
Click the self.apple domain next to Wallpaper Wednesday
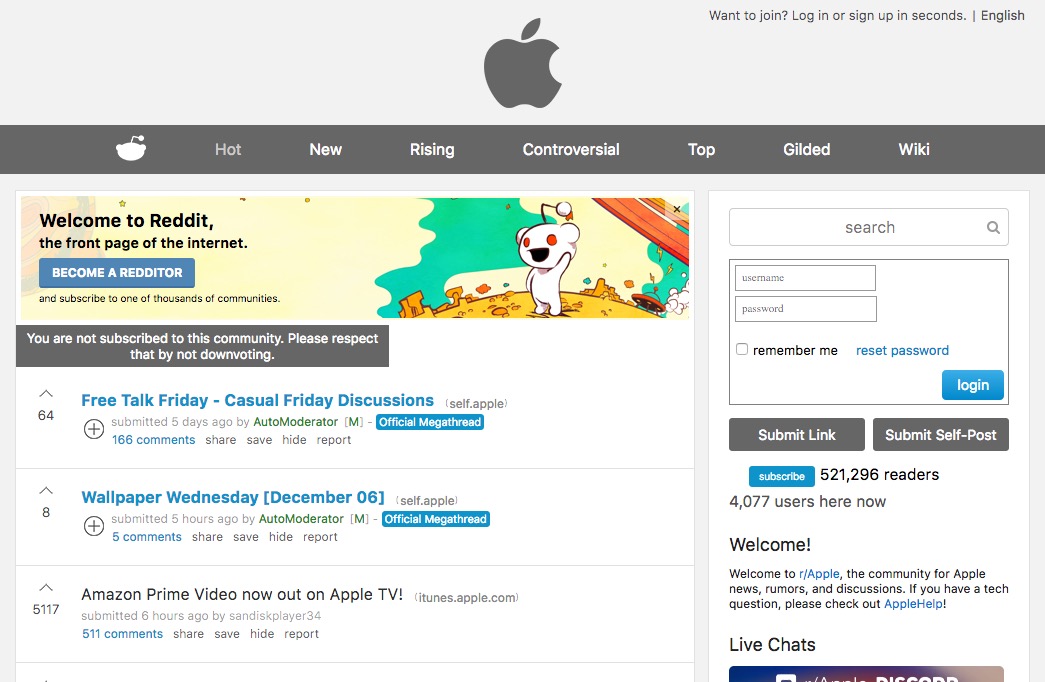pos(427,500)
